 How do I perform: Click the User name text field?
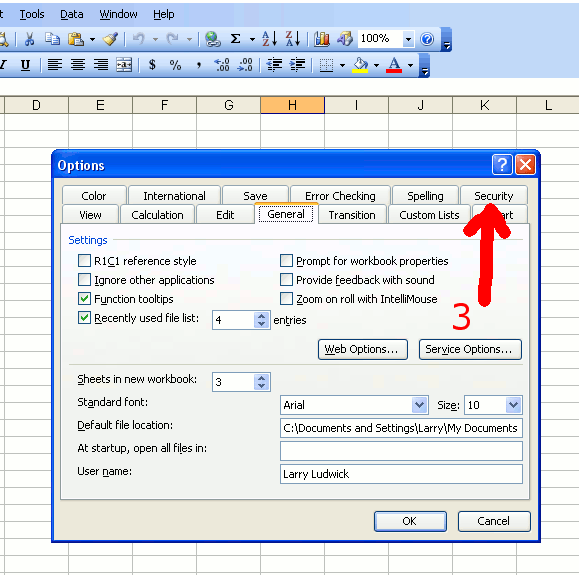tap(401, 474)
